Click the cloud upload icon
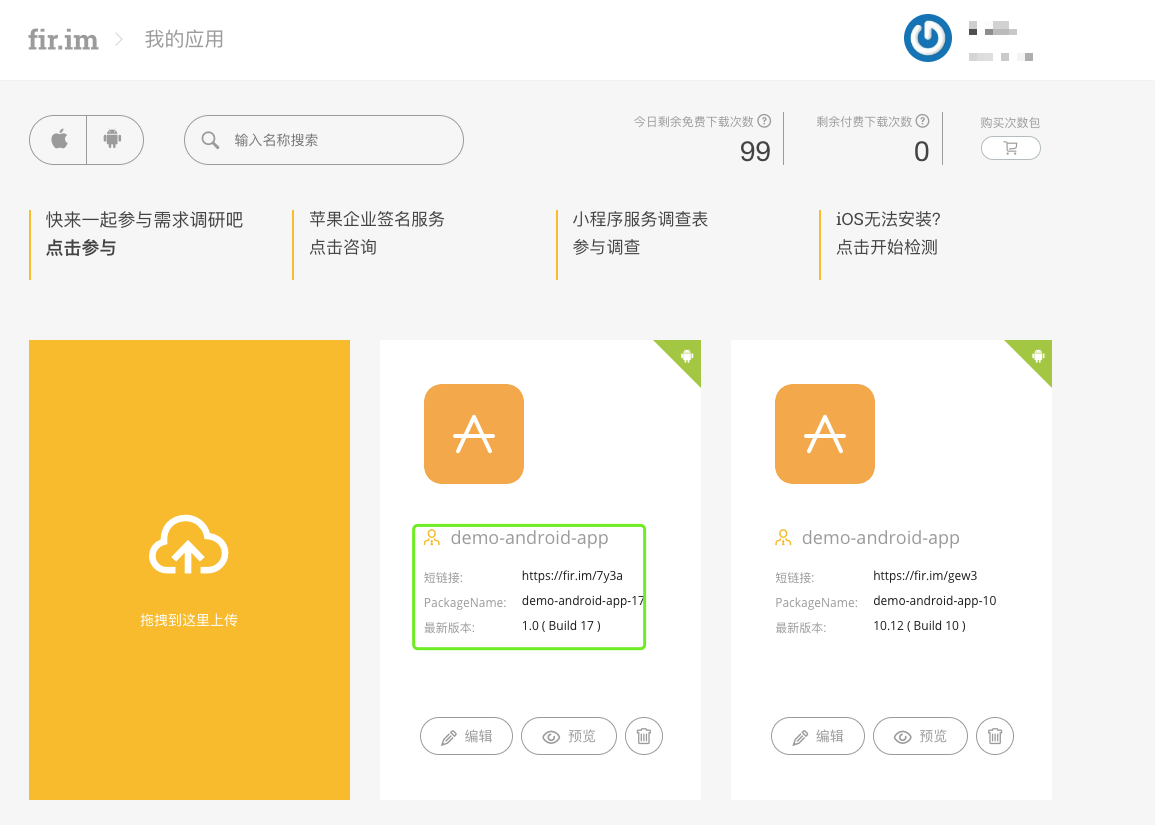Screen dimensions: 1155x825 pos(189,545)
